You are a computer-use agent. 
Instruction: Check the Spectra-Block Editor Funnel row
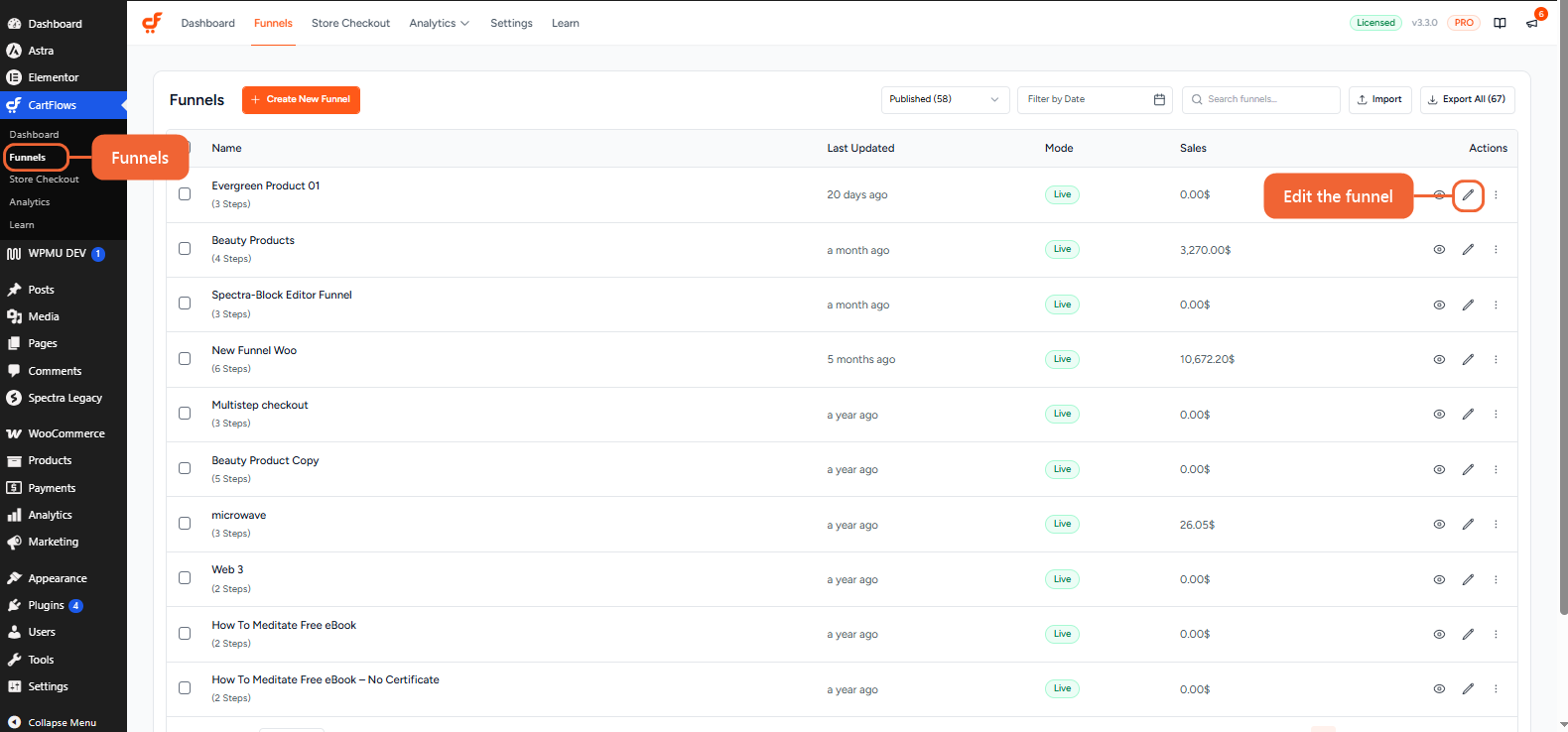(x=185, y=304)
